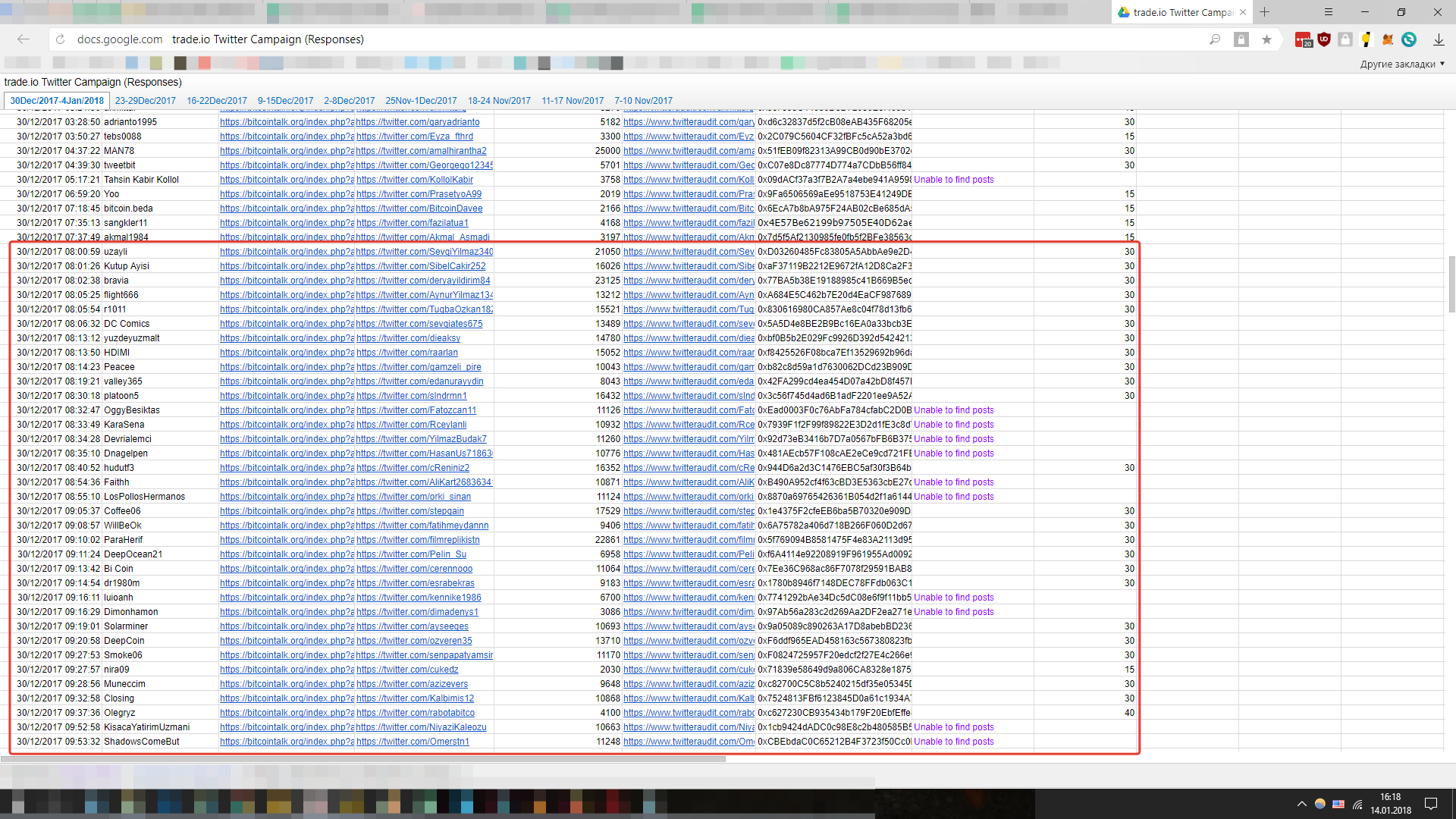This screenshot has height=819, width=1456.
Task: Open the 11-17 Nov/2017 sheet tab
Action: pos(573,101)
